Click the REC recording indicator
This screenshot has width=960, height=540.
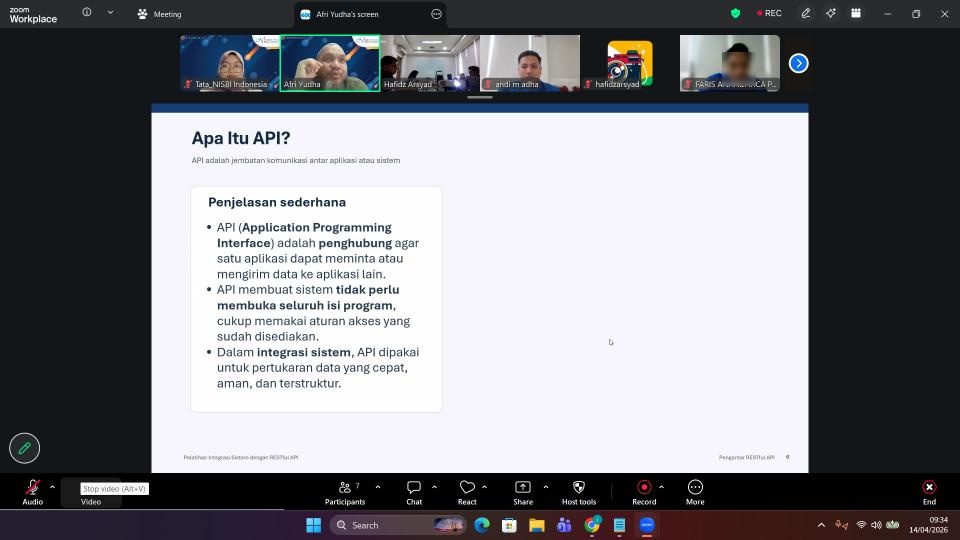769,13
